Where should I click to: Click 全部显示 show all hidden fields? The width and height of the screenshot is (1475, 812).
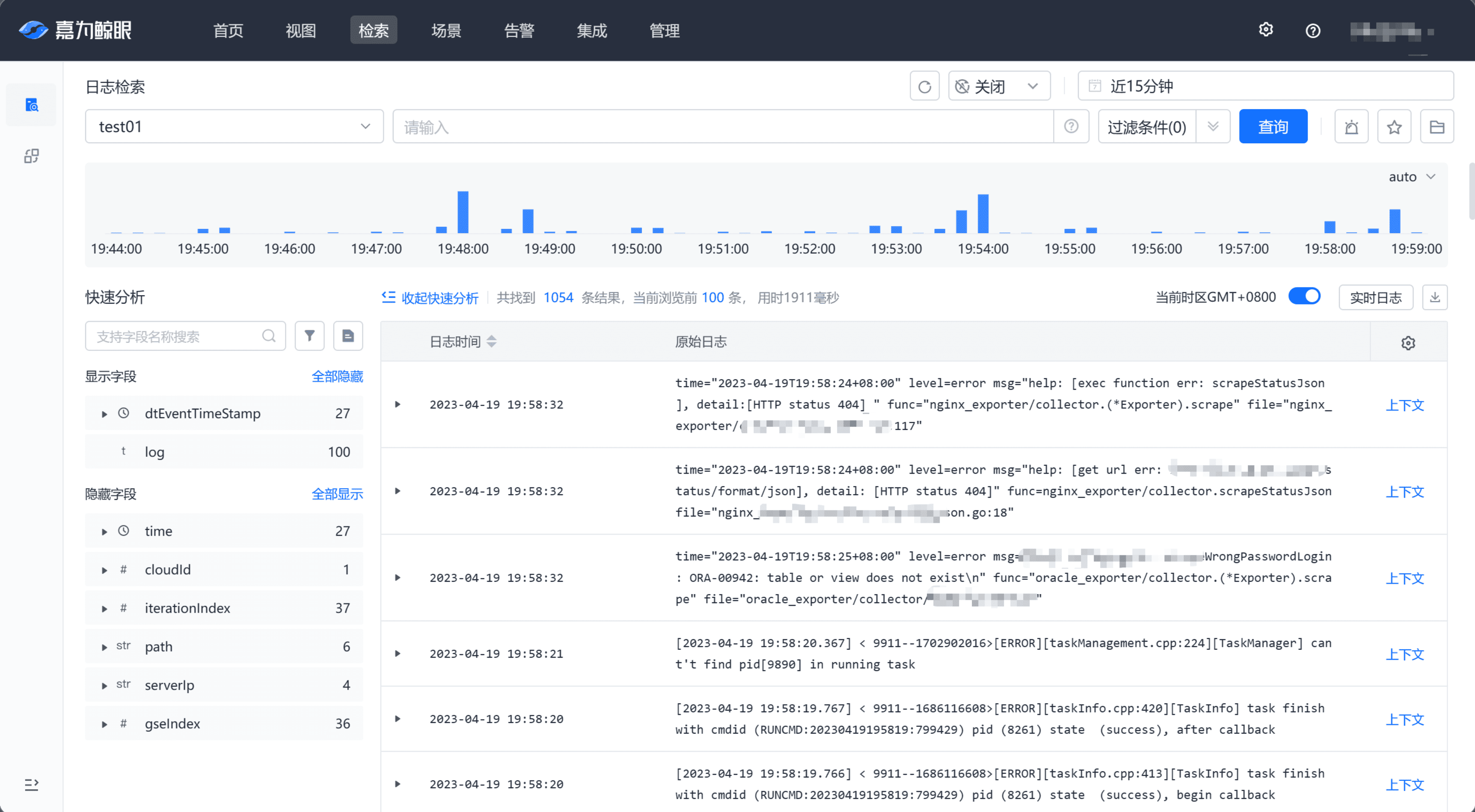point(338,493)
